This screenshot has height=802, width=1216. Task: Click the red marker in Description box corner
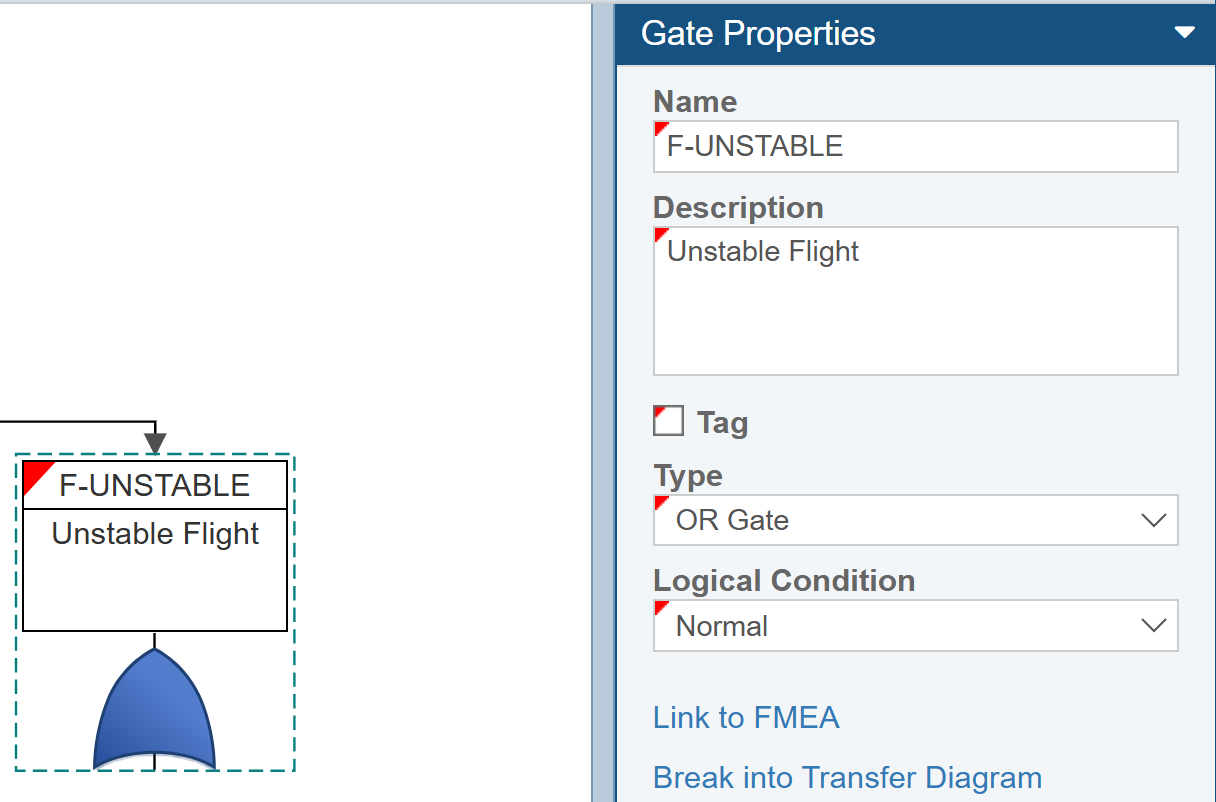(x=660, y=234)
